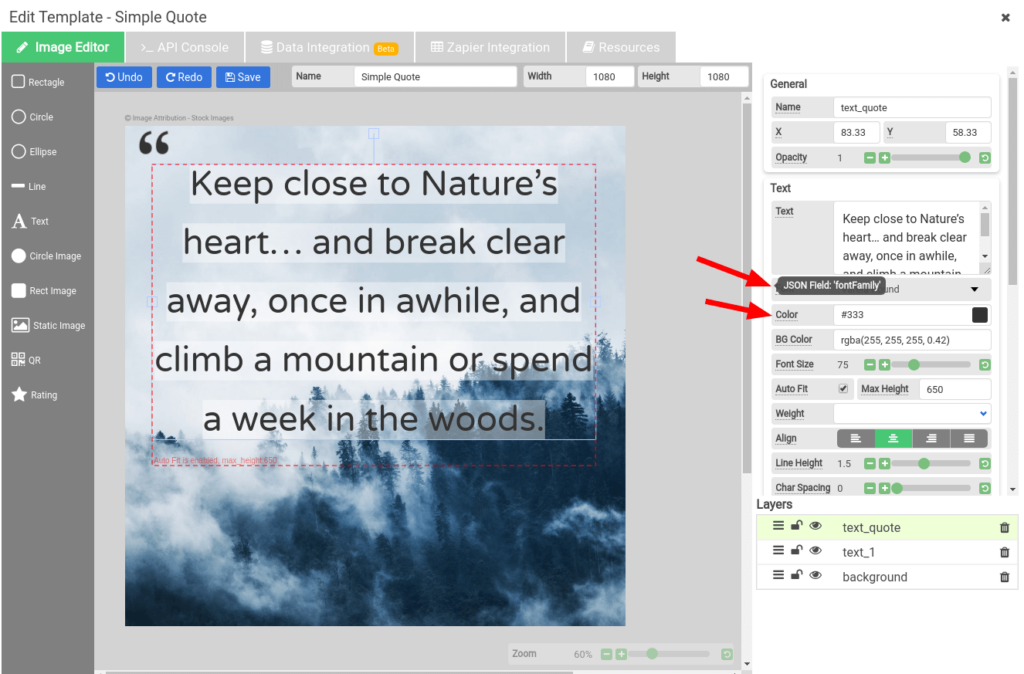The height and width of the screenshot is (674, 1024).
Task: Add a Circle Image element
Action: point(46,256)
